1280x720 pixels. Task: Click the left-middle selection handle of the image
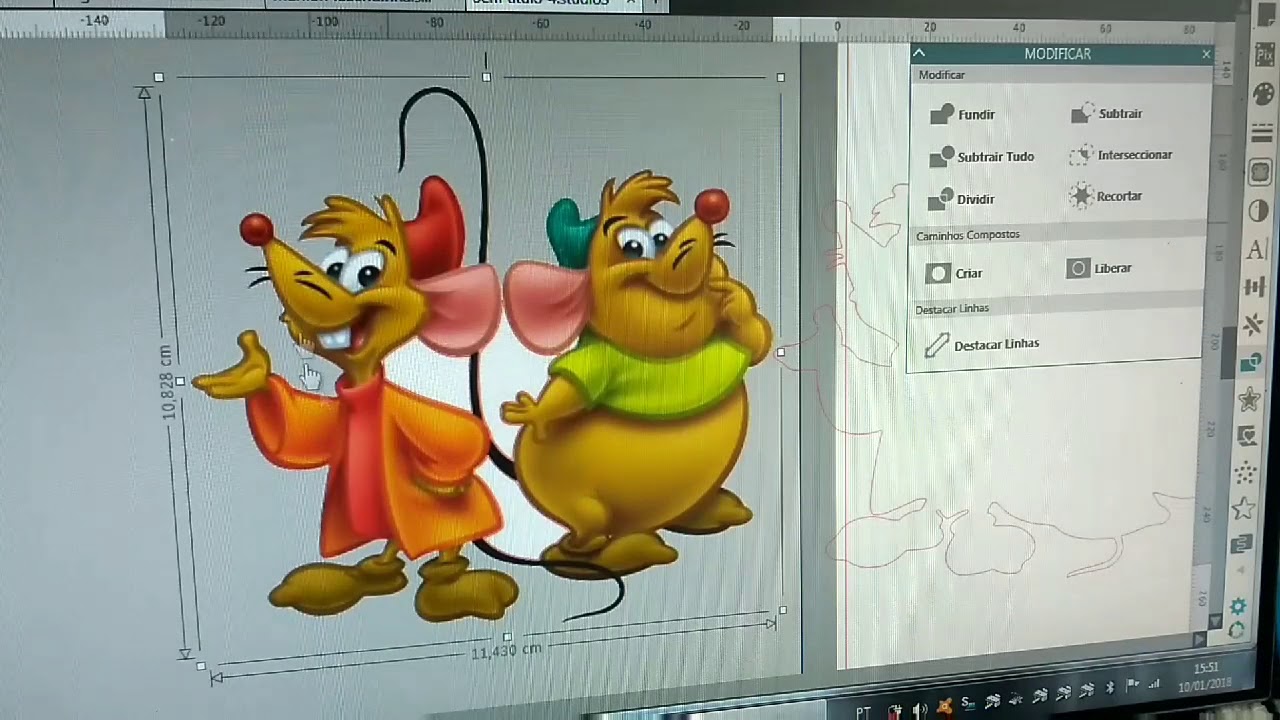coord(180,381)
